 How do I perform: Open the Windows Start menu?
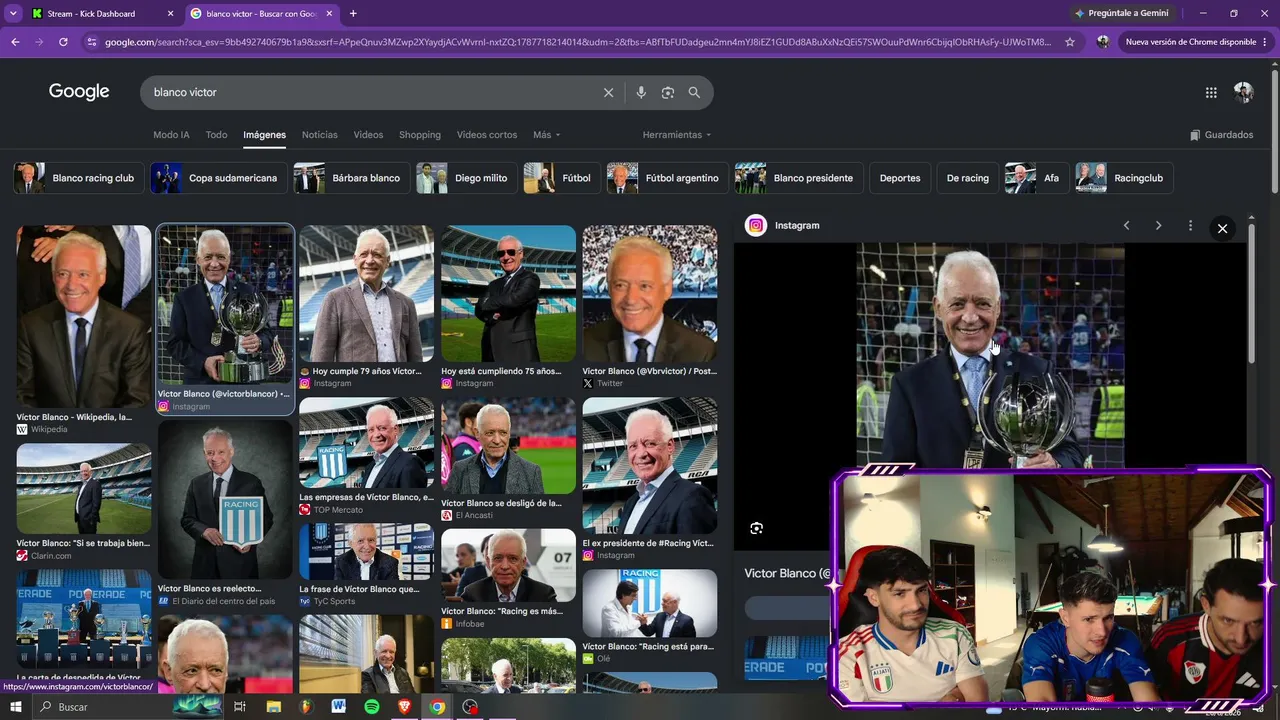[x=15, y=707]
